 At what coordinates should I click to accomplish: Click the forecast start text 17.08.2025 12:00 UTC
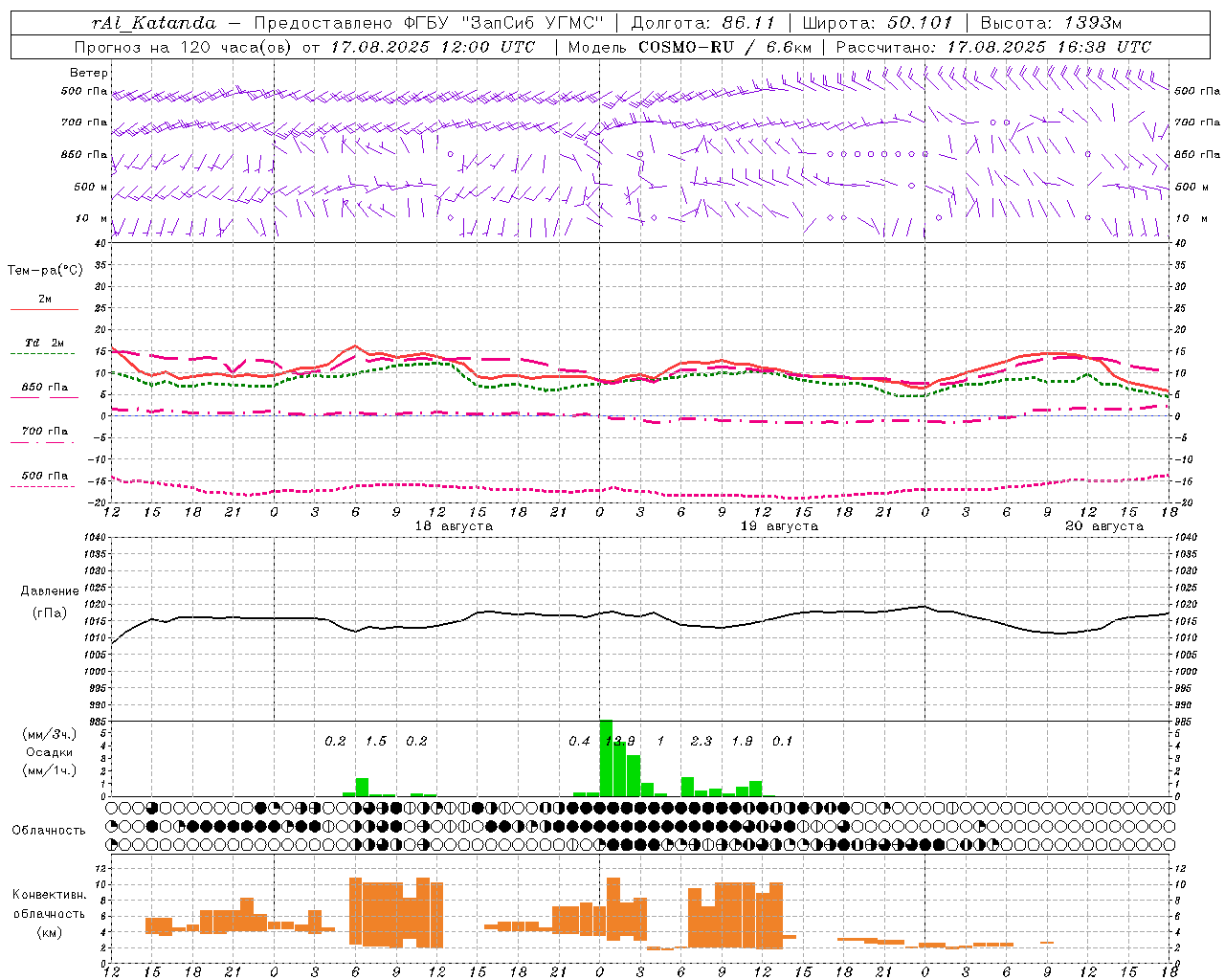click(433, 47)
